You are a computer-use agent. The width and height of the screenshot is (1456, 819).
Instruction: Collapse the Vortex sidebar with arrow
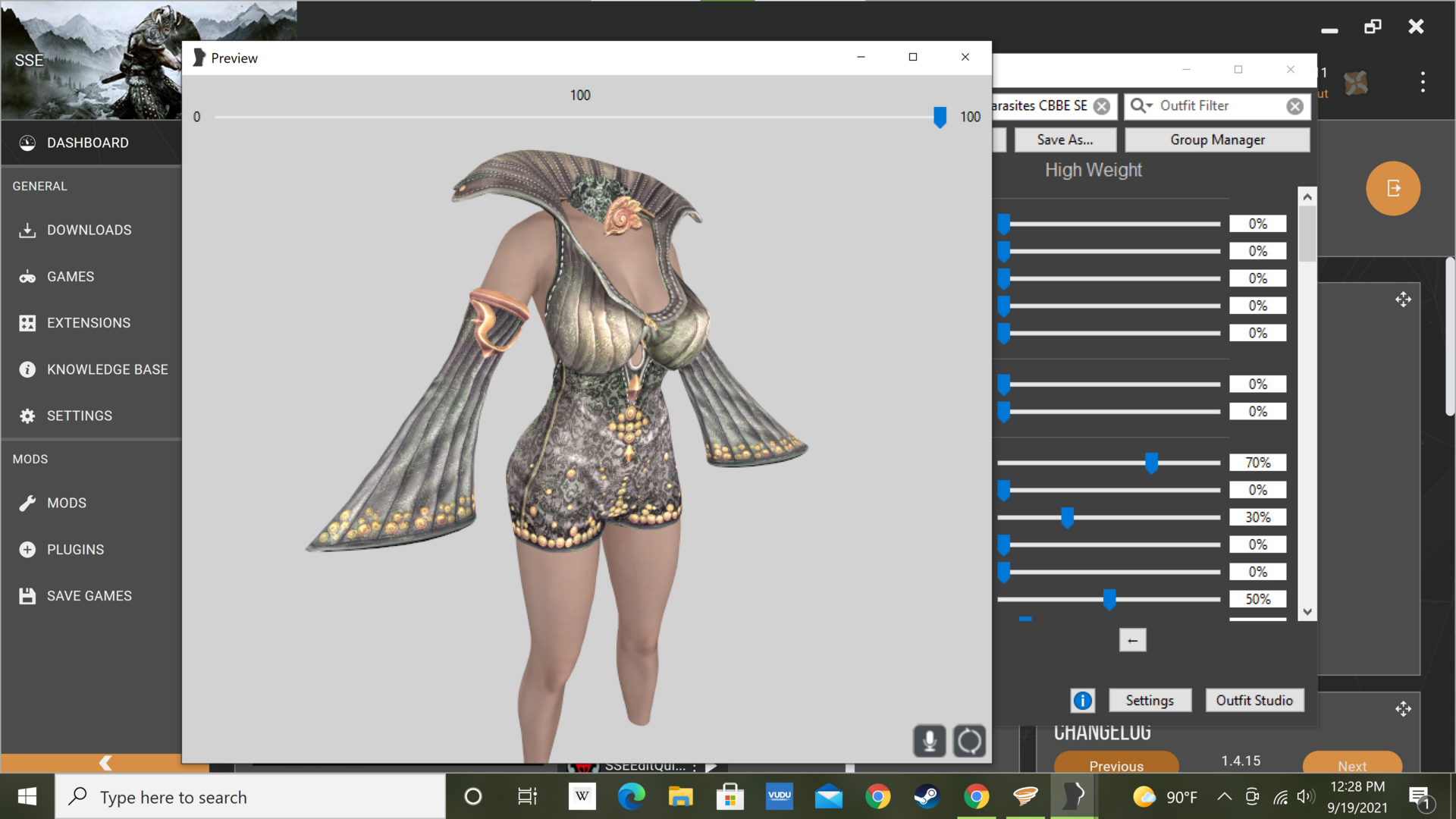tap(105, 763)
